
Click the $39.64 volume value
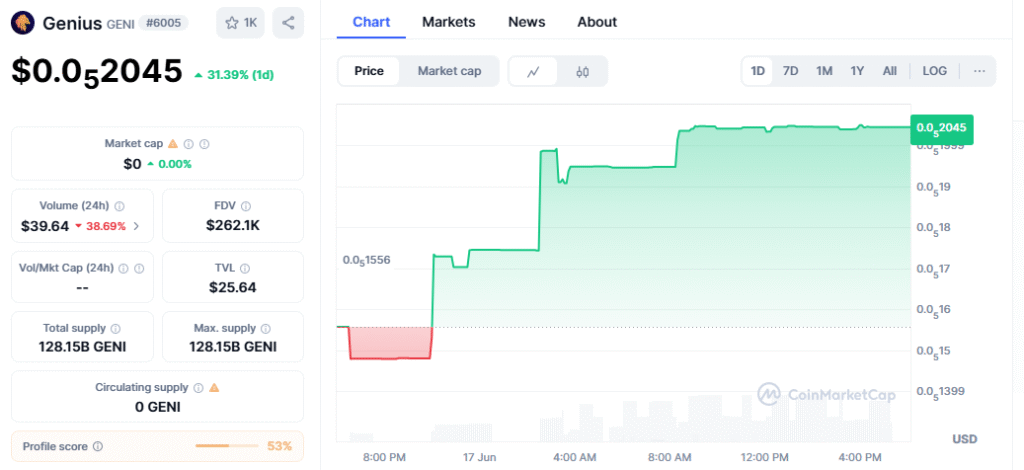[45, 227]
